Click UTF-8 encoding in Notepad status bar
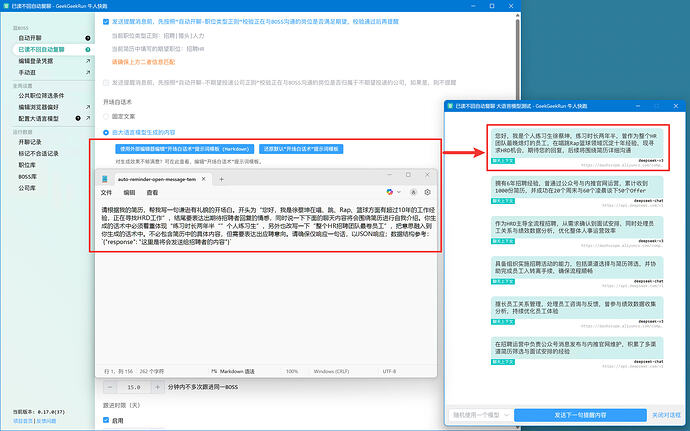Viewport: 690px width, 431px height. [389, 372]
